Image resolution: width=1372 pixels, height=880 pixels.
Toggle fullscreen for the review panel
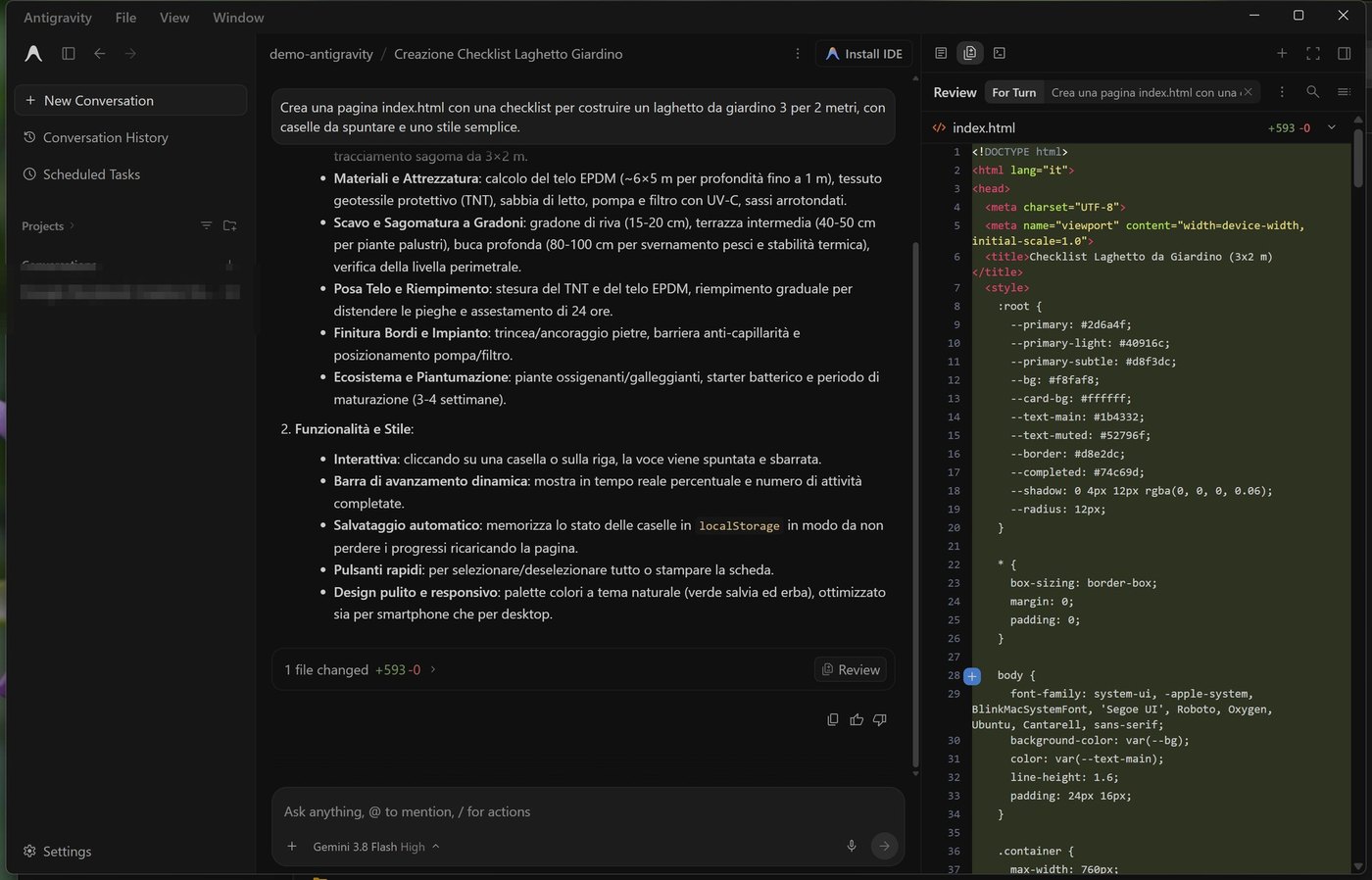pos(1313,53)
